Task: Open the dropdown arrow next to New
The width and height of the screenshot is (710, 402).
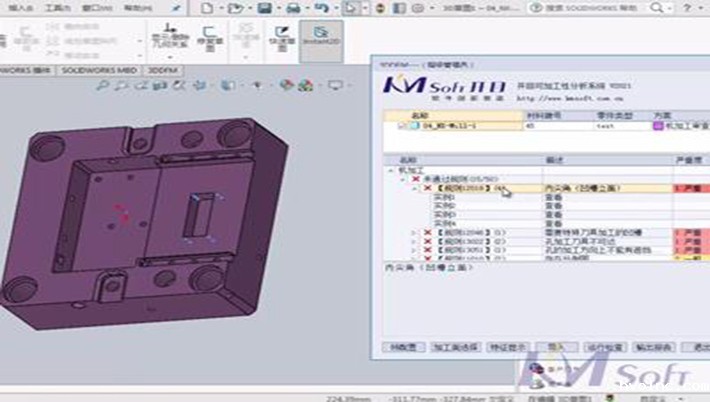Action: (221, 8)
